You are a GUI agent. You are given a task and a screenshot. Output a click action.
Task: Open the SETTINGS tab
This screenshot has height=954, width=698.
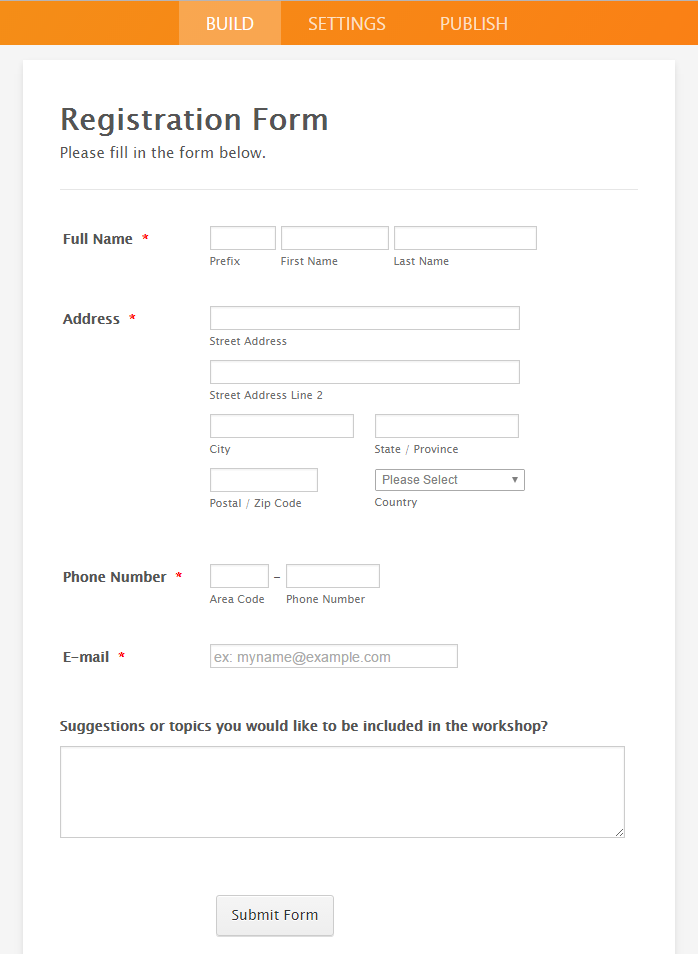tap(347, 23)
